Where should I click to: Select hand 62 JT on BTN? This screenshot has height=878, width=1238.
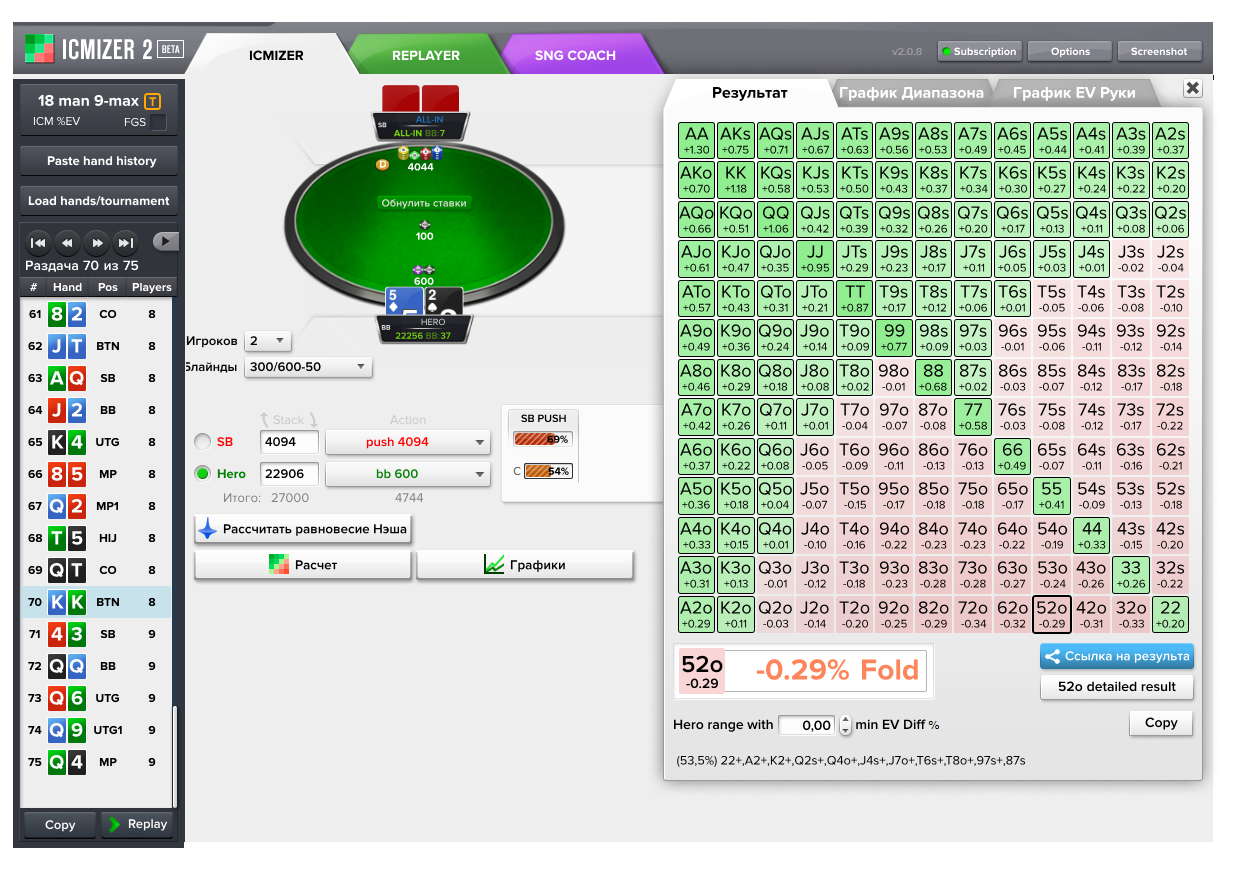(x=97, y=346)
